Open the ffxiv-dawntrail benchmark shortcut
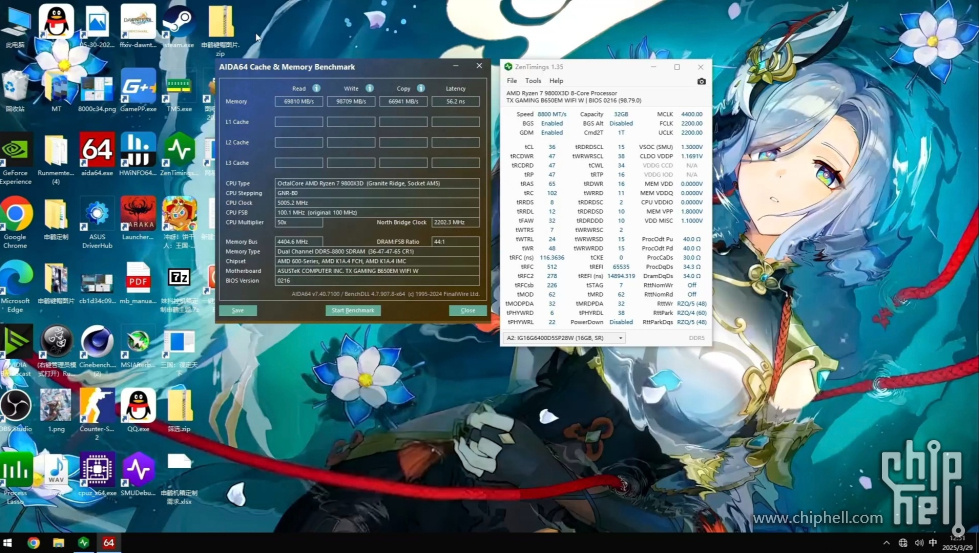This screenshot has width=979, height=553. [138, 26]
